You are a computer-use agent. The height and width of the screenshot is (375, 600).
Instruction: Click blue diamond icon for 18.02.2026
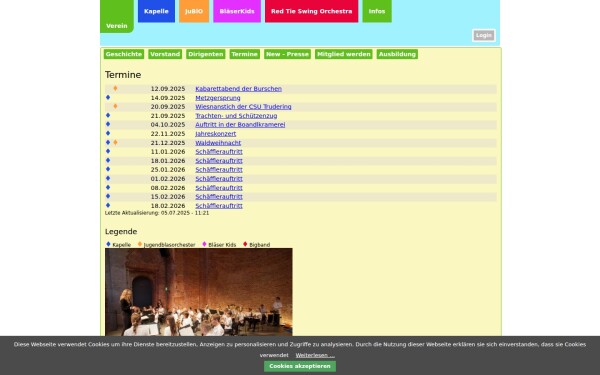[108, 205]
